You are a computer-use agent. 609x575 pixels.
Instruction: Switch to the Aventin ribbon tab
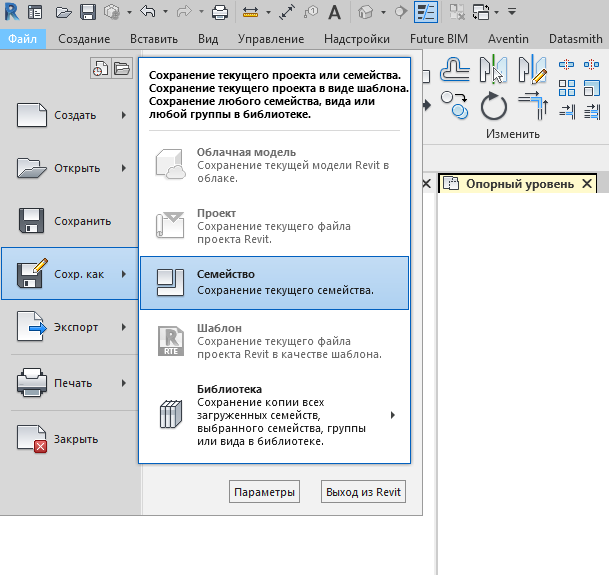pyautogui.click(x=508, y=39)
